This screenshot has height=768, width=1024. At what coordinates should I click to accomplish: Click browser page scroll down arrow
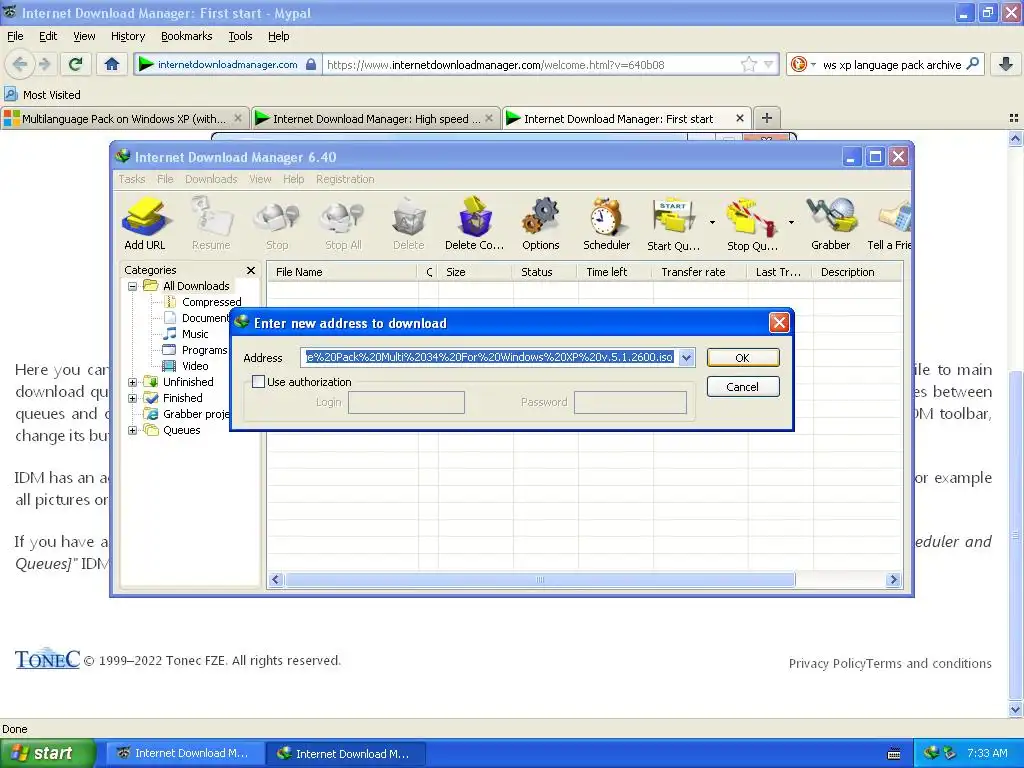(1015, 709)
